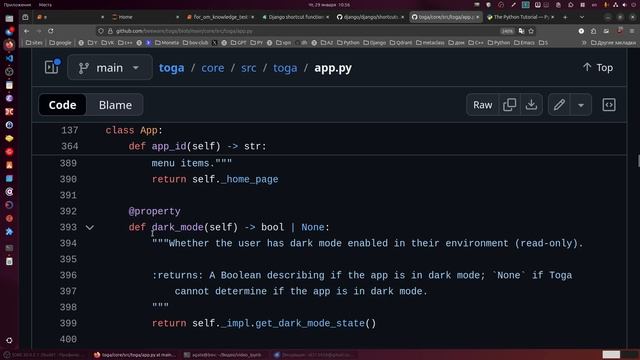The width and height of the screenshot is (640, 360).
Task: Open the browser extensions icon
Action: tap(593, 31)
